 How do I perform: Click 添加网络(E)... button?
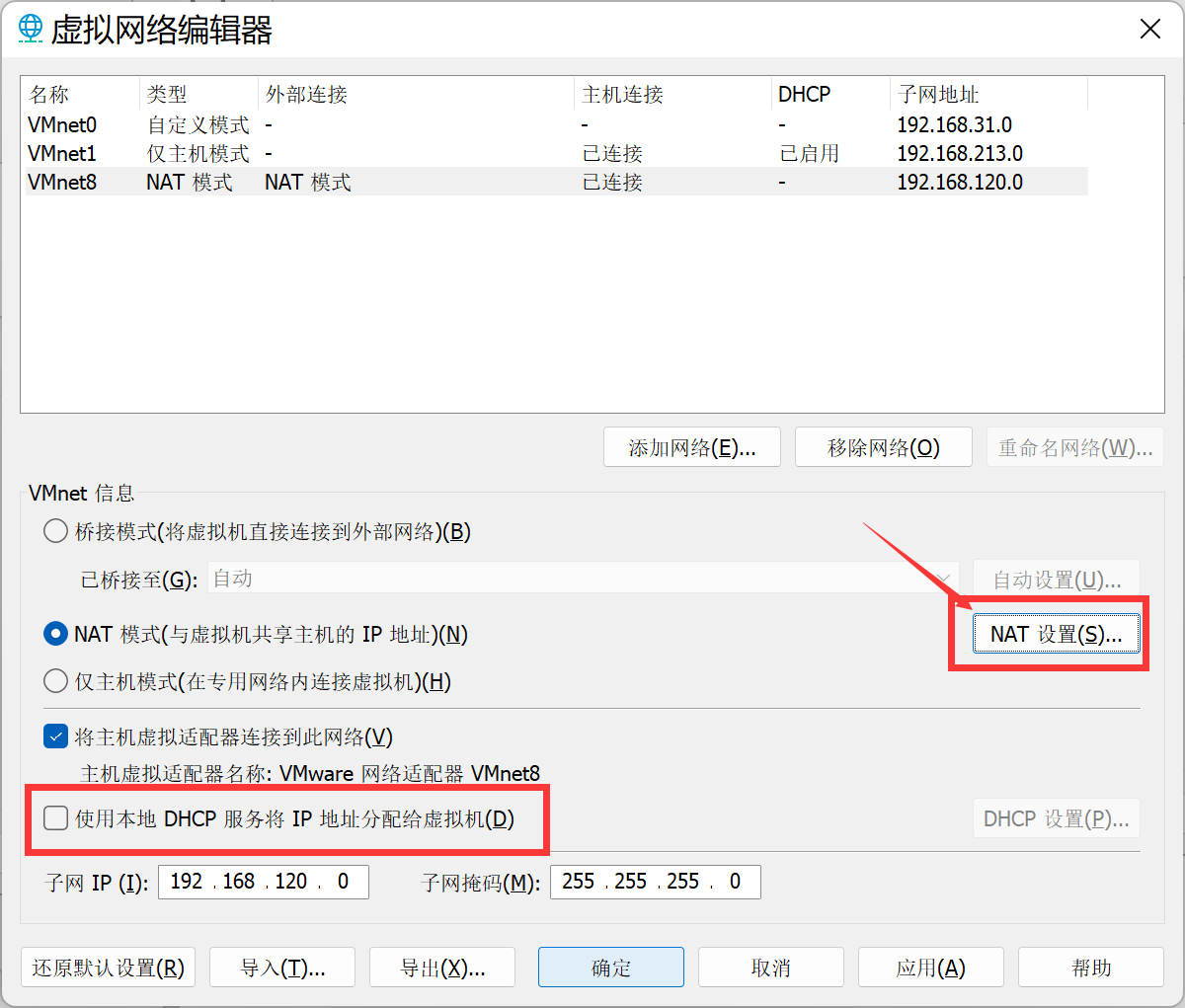pyautogui.click(x=692, y=448)
